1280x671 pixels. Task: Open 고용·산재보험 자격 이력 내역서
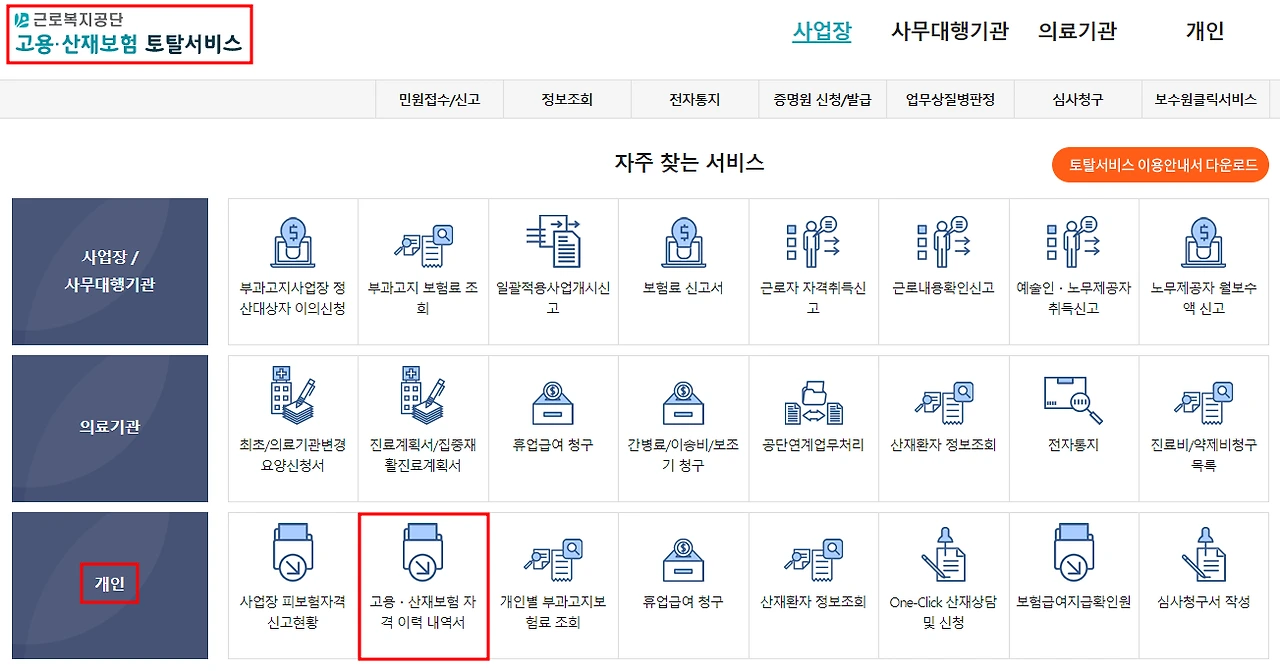coord(423,585)
